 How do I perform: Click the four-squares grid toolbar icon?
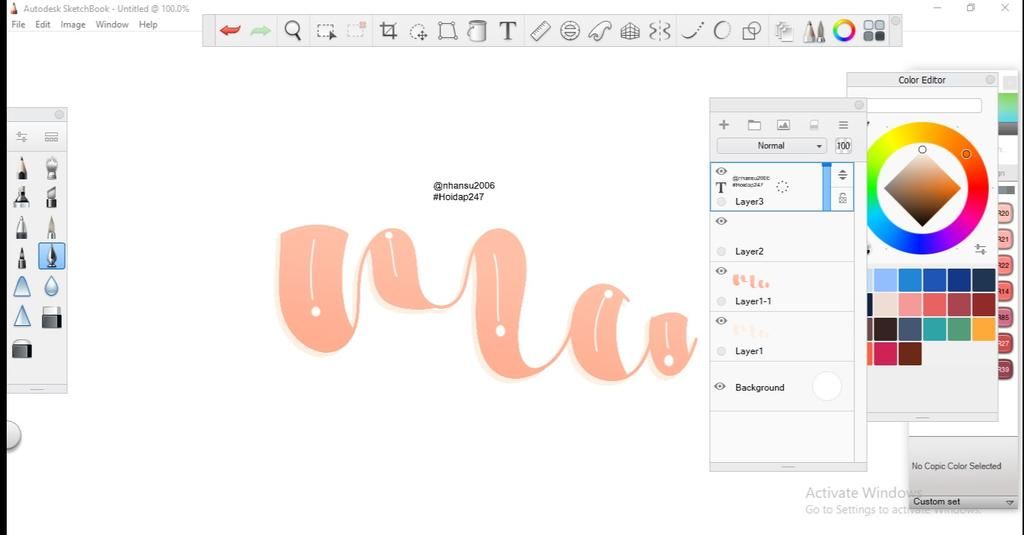[874, 31]
